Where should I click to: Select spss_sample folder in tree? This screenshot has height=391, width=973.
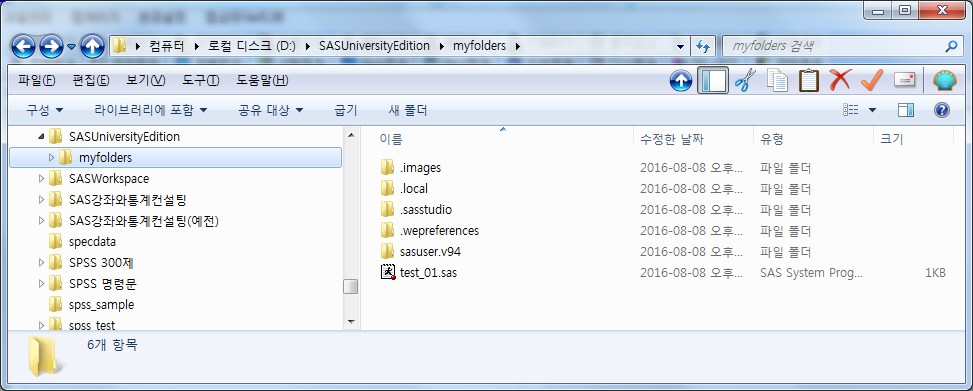pos(102,305)
